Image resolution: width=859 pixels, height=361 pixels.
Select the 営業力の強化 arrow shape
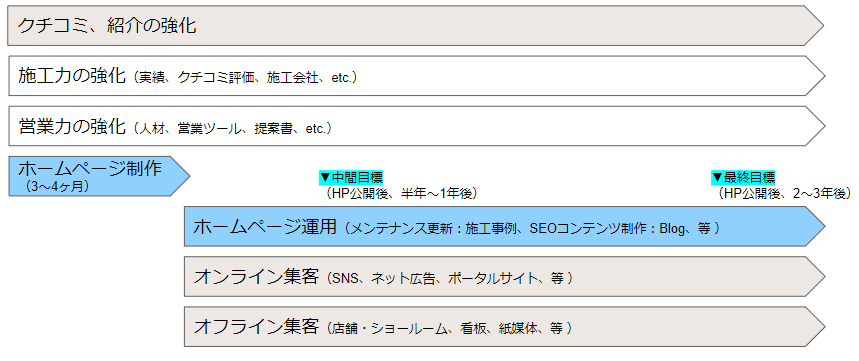[x=416, y=126]
